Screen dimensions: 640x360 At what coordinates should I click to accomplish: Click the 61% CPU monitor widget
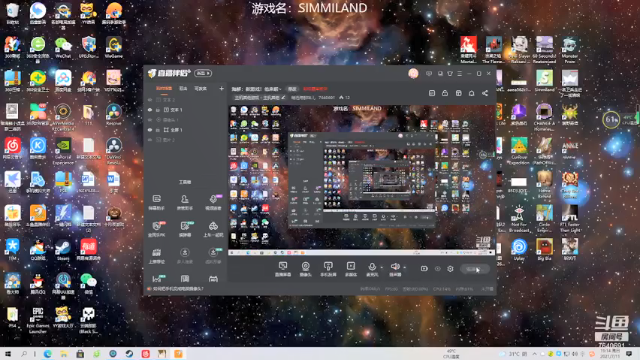click(611, 120)
